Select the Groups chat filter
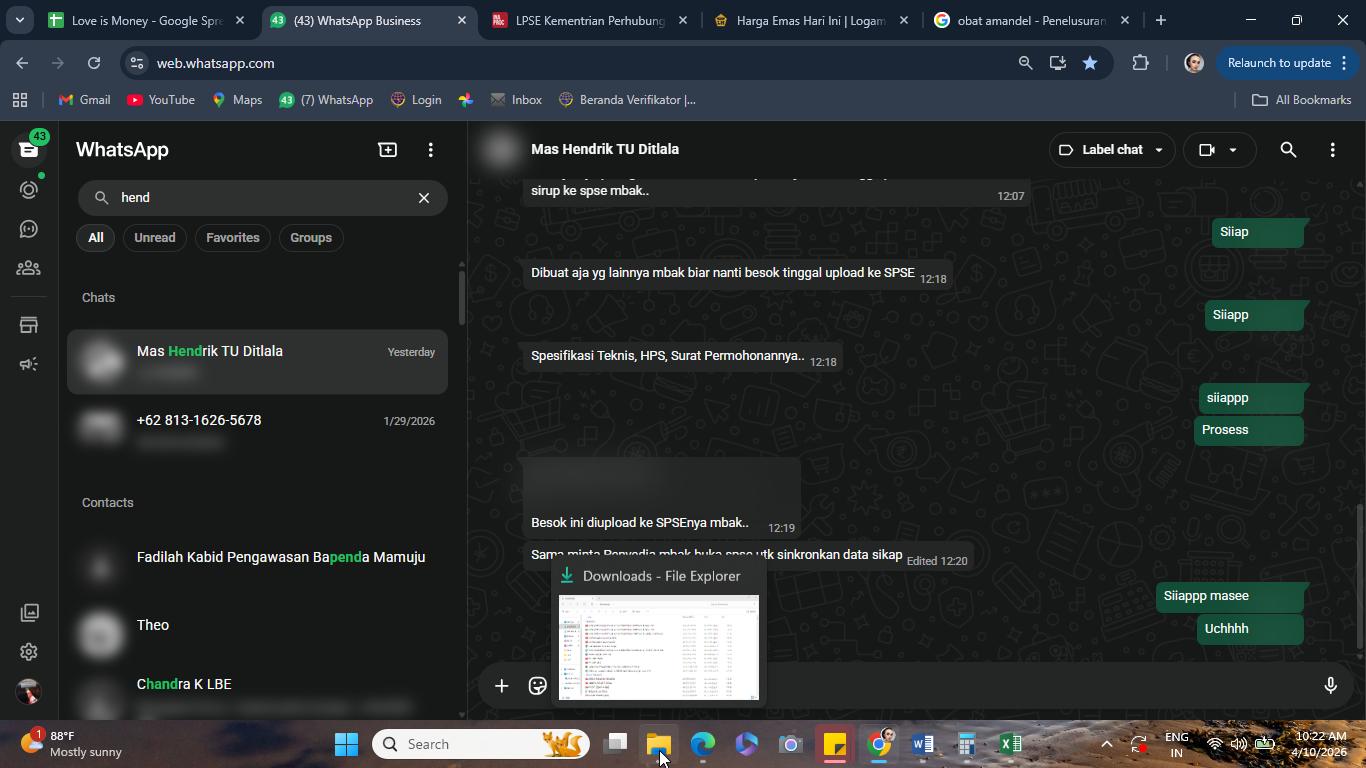Image resolution: width=1366 pixels, height=768 pixels. coord(311,238)
